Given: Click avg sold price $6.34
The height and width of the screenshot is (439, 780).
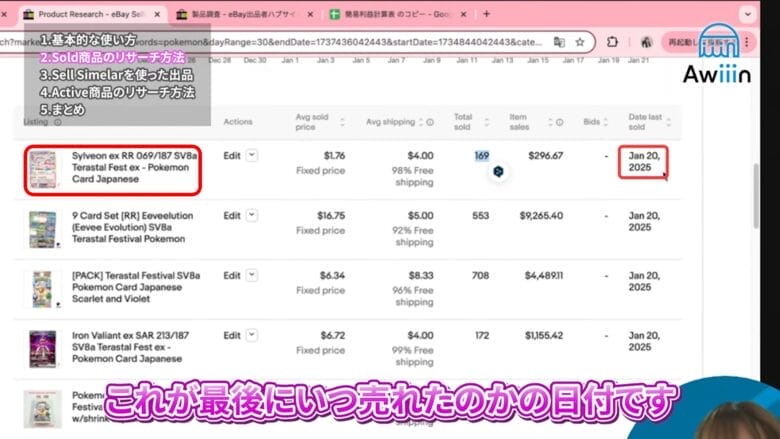Looking at the screenshot, I should coord(332,276).
